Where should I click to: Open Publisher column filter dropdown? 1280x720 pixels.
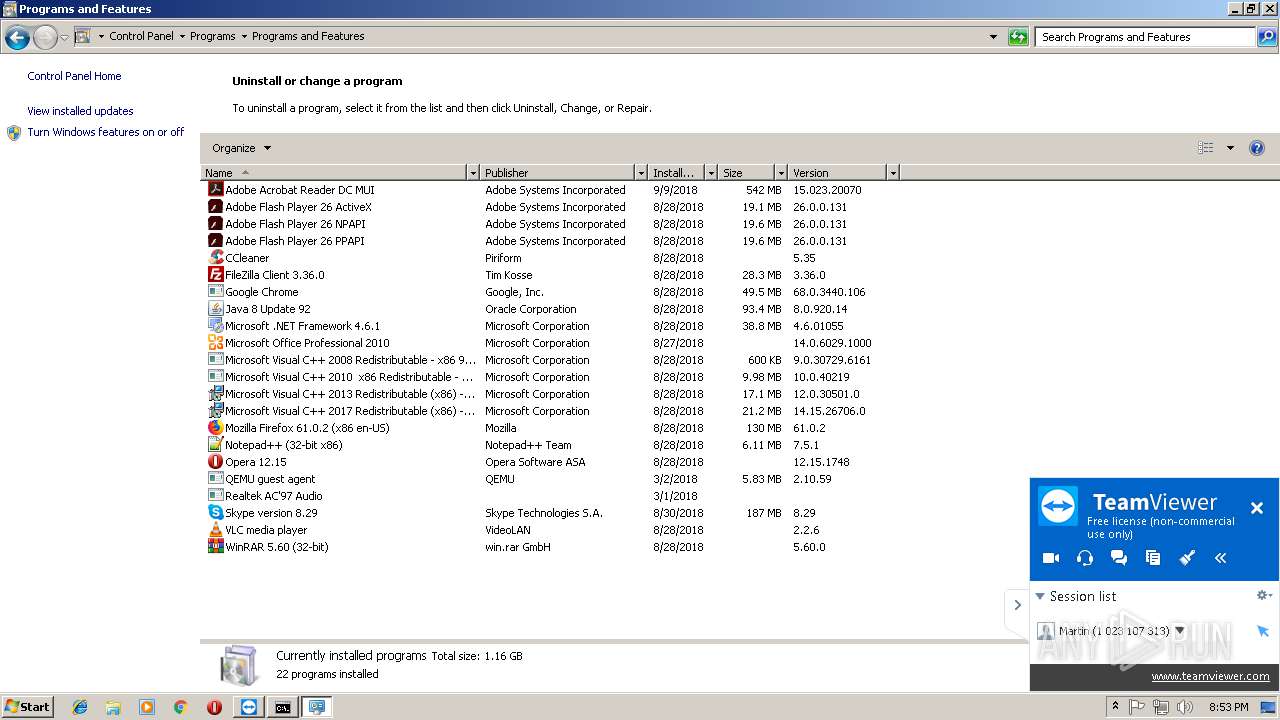(641, 173)
